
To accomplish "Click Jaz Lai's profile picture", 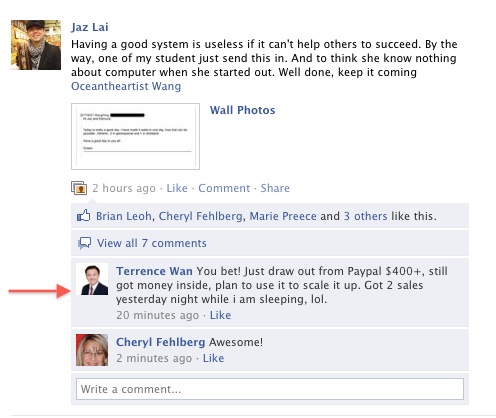I will (x=36, y=45).
